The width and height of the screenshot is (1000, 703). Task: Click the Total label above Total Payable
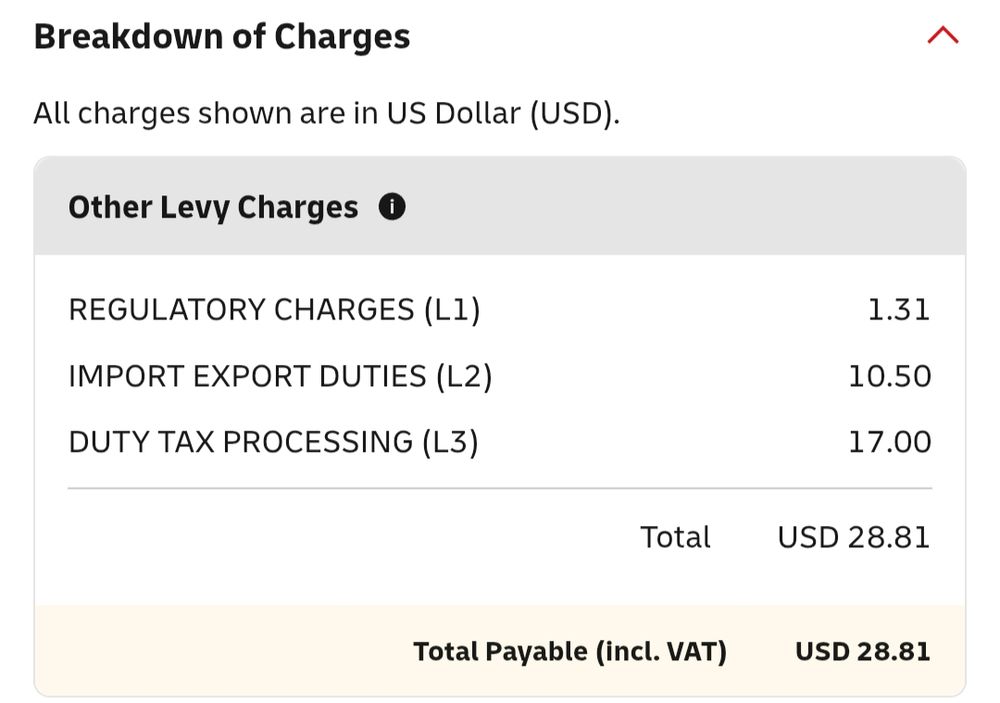tap(675, 537)
